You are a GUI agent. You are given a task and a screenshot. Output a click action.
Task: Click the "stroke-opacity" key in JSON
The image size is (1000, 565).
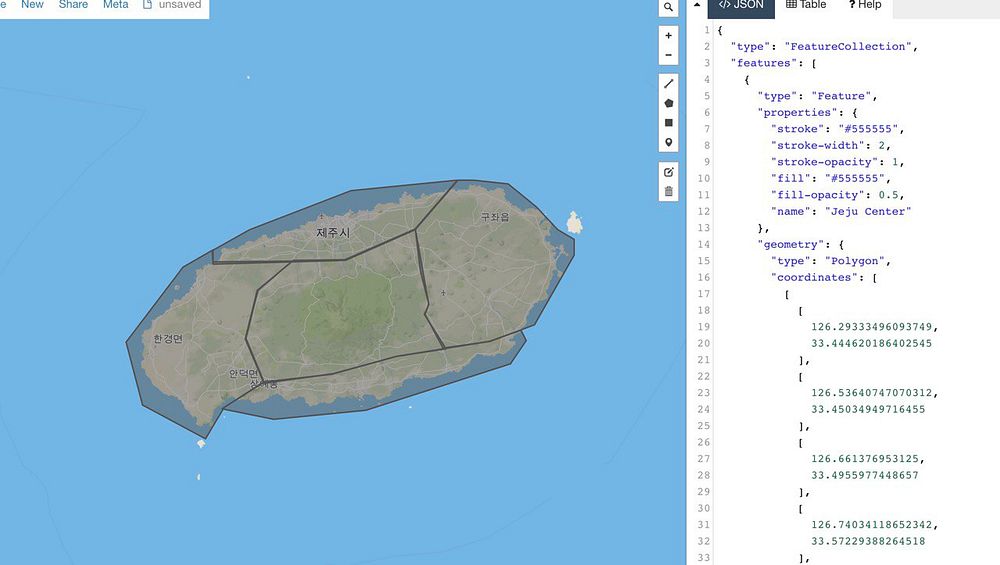[824, 161]
